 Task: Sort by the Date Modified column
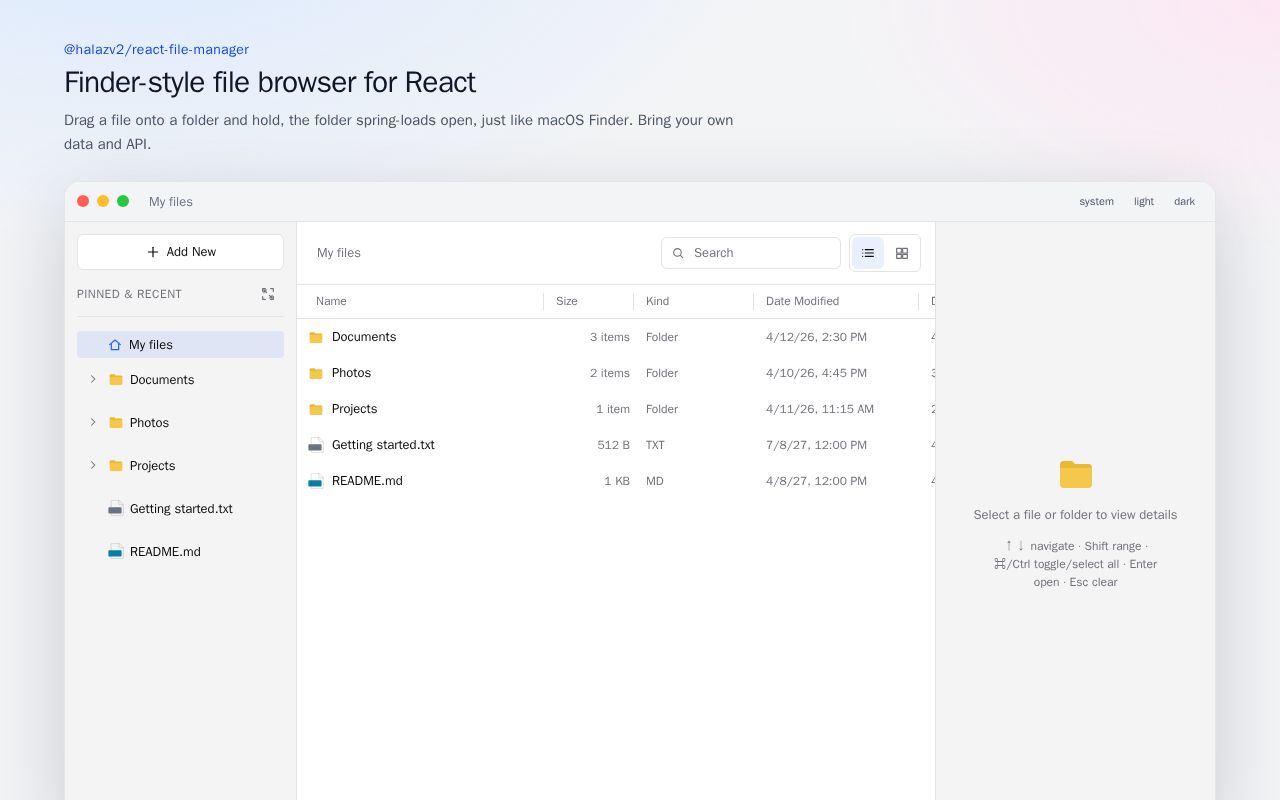[x=802, y=301]
